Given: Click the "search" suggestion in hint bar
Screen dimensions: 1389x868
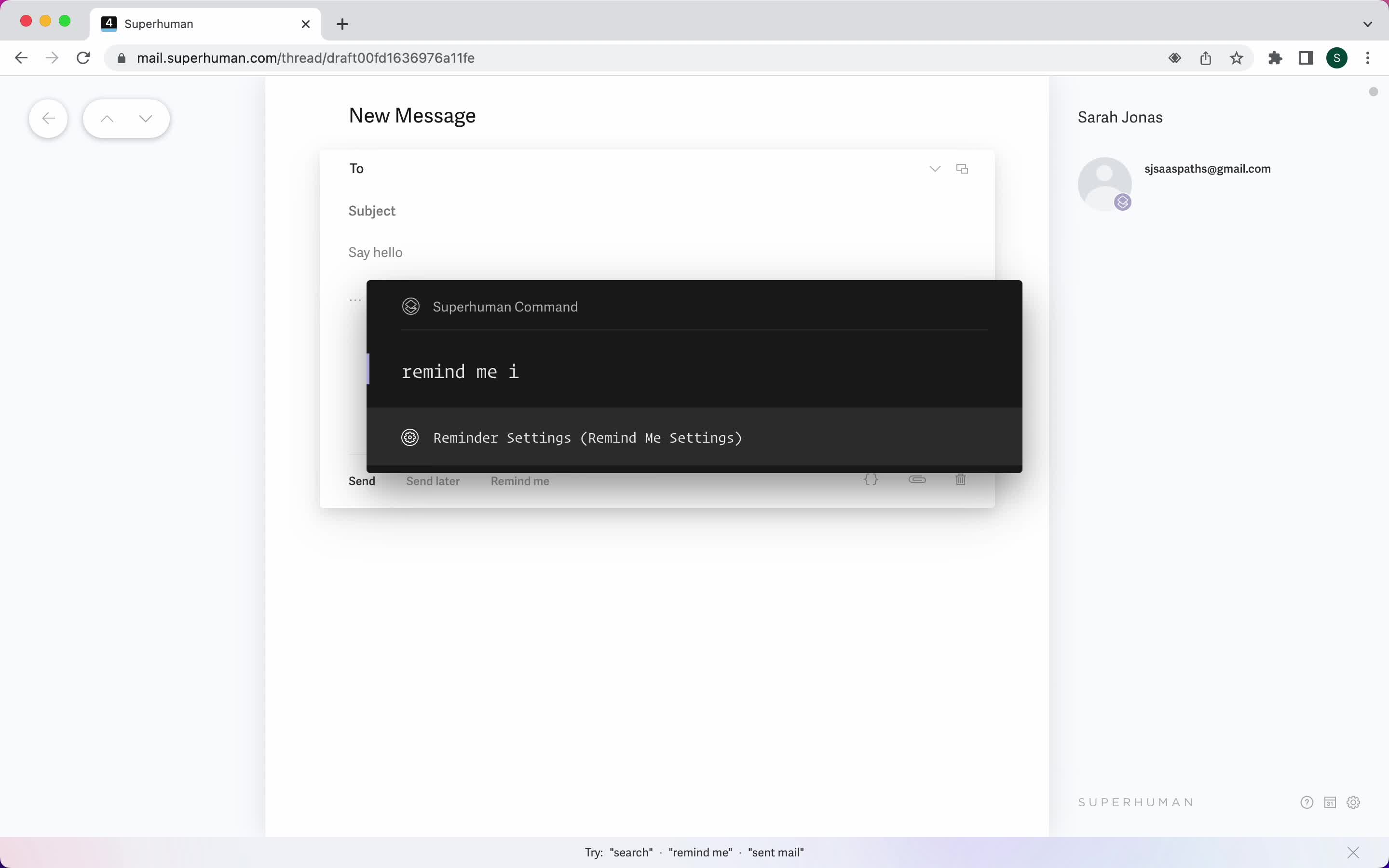Looking at the screenshot, I should click(631, 853).
